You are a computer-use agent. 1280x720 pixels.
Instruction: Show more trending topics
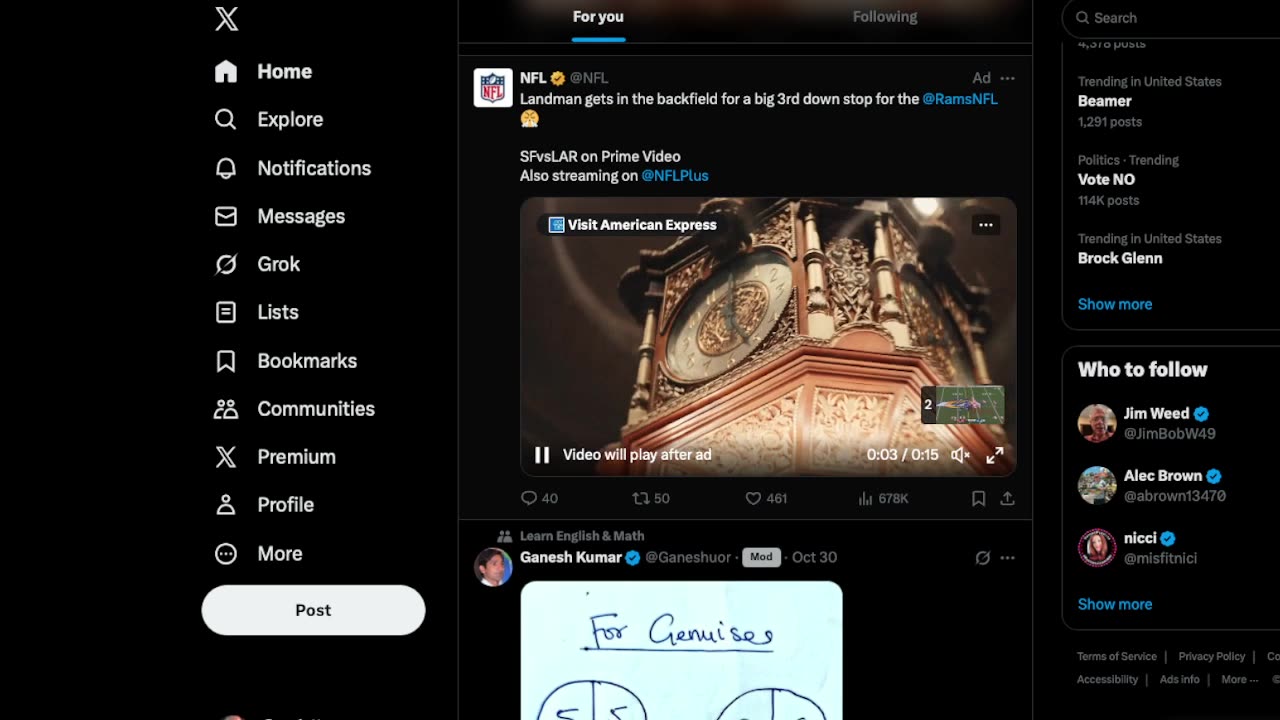click(x=1115, y=304)
